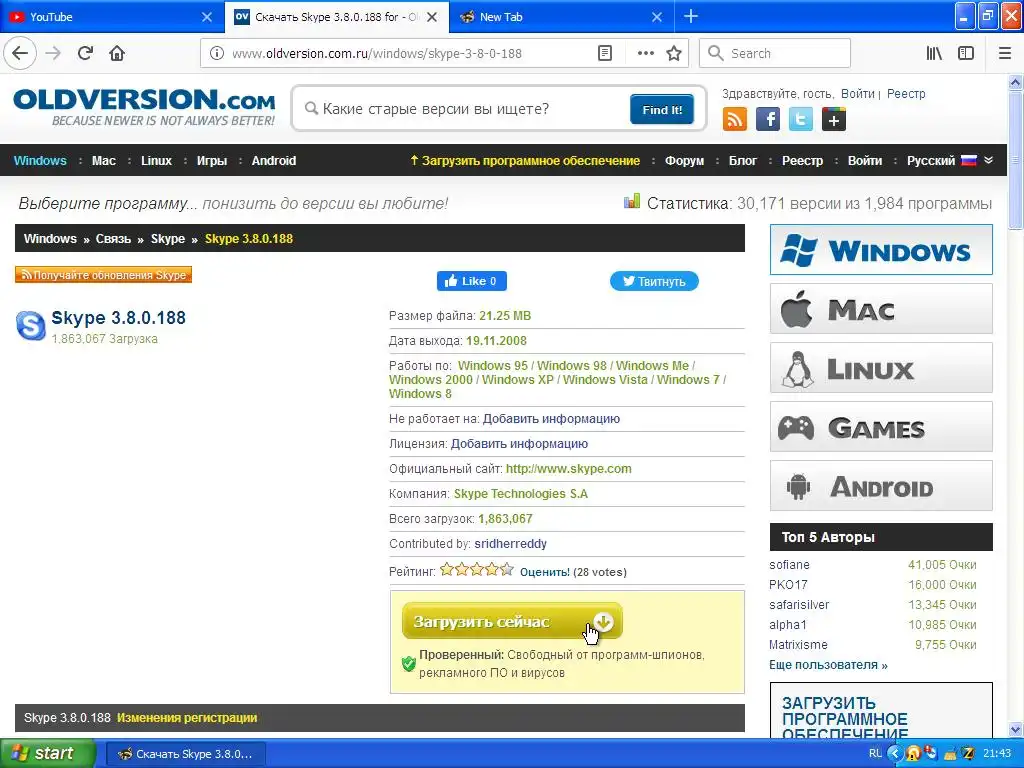This screenshot has width=1024, height=768.
Task: Open Форум in the nav bar
Action: tap(684, 161)
